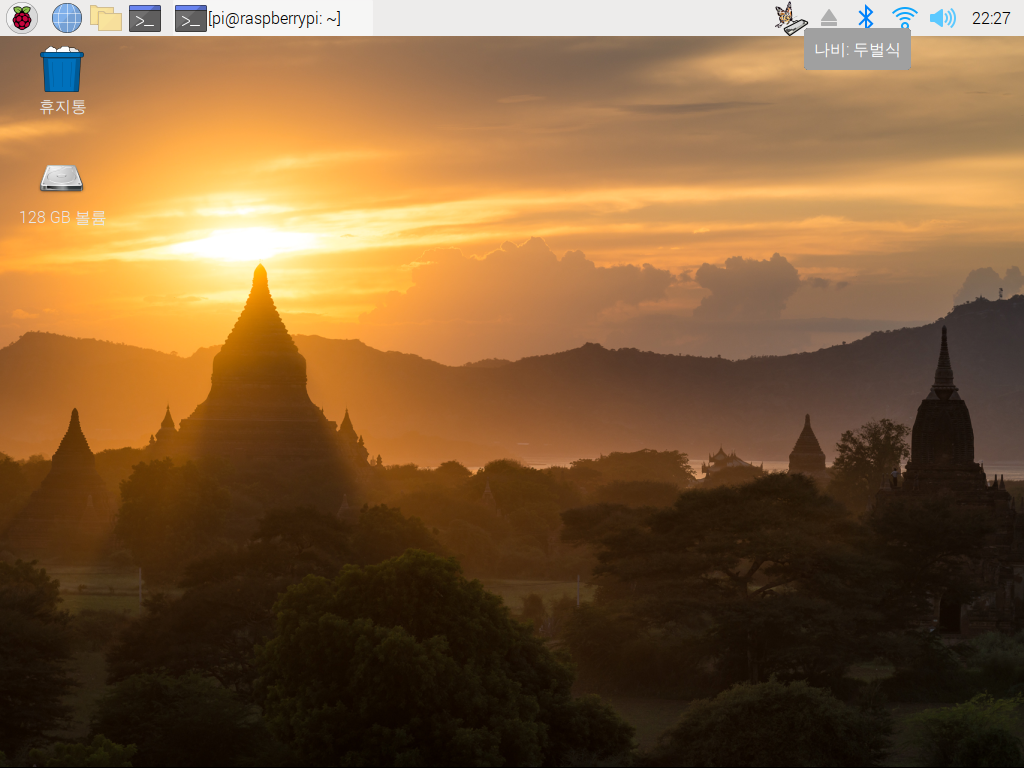This screenshot has width=1024, height=768.
Task: Open the speaker volume control
Action: coord(942,18)
